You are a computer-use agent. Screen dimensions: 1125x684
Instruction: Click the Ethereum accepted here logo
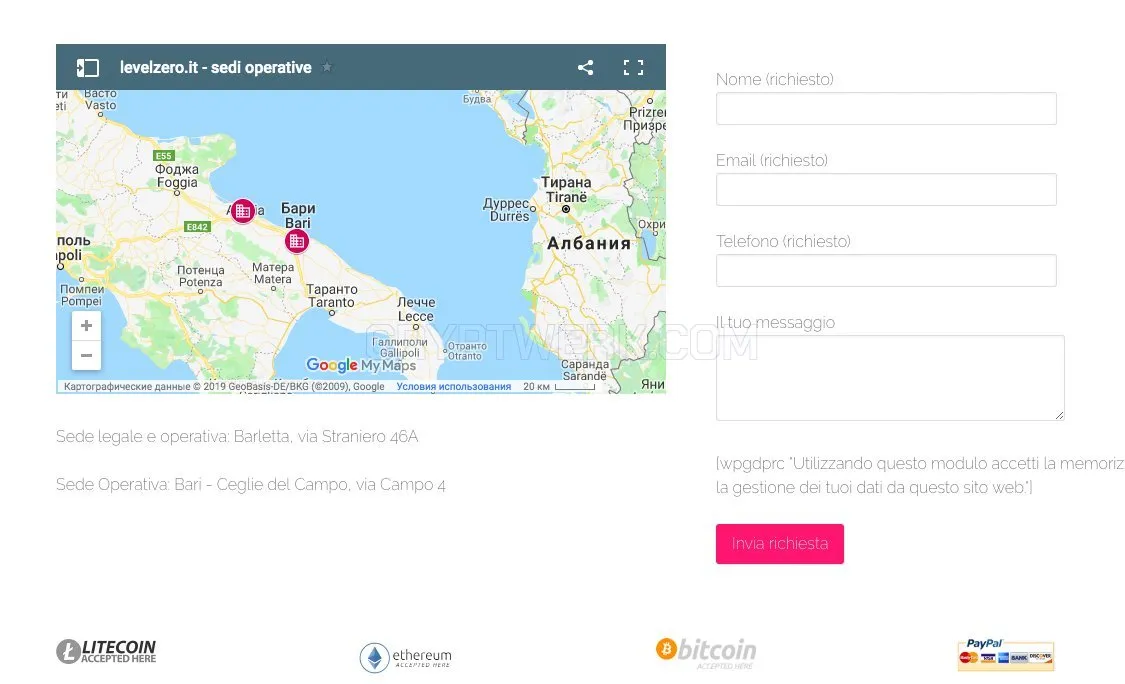click(406, 657)
